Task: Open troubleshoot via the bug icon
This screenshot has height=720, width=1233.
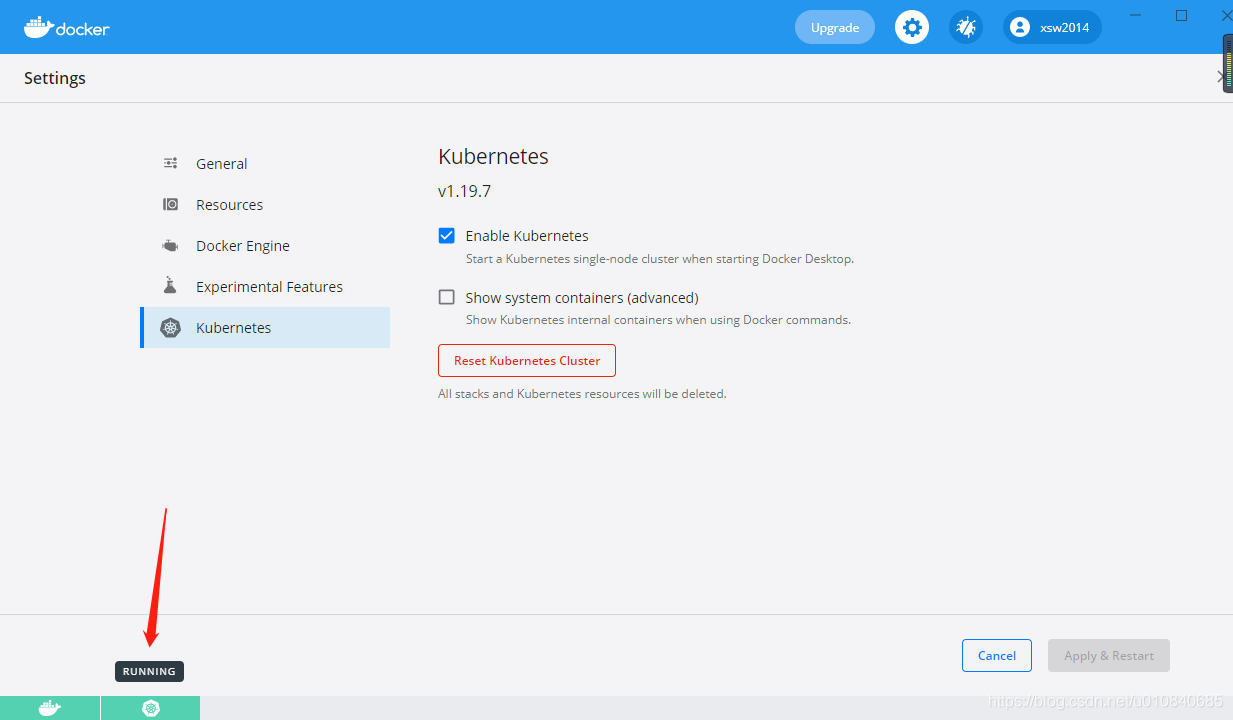Action: click(966, 27)
